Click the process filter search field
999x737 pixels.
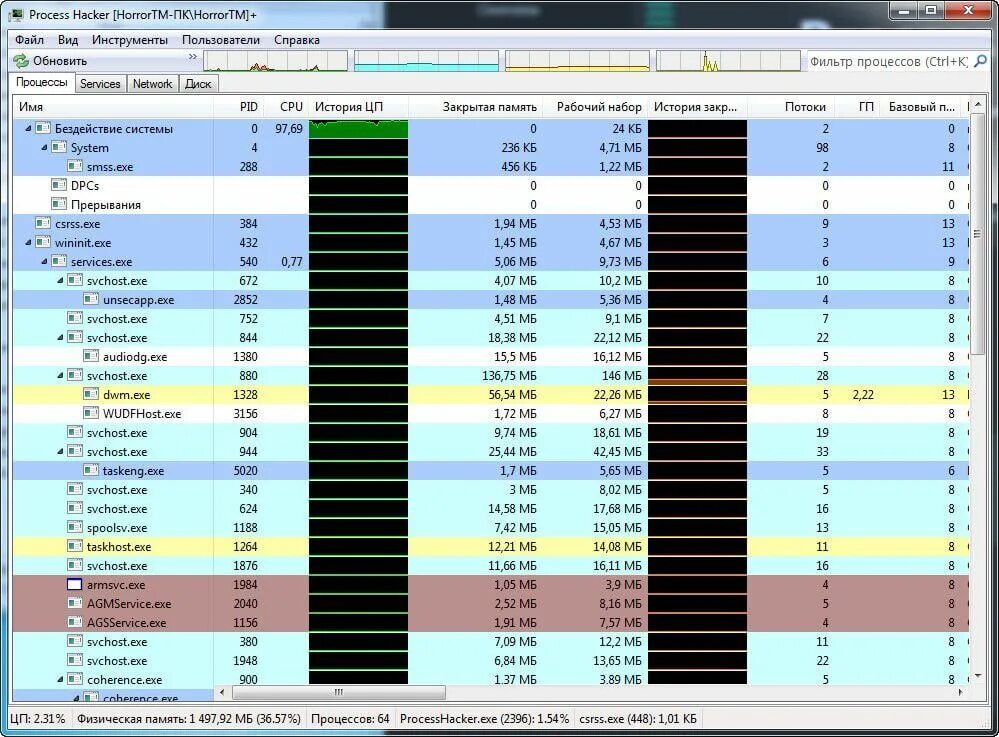tap(889, 61)
